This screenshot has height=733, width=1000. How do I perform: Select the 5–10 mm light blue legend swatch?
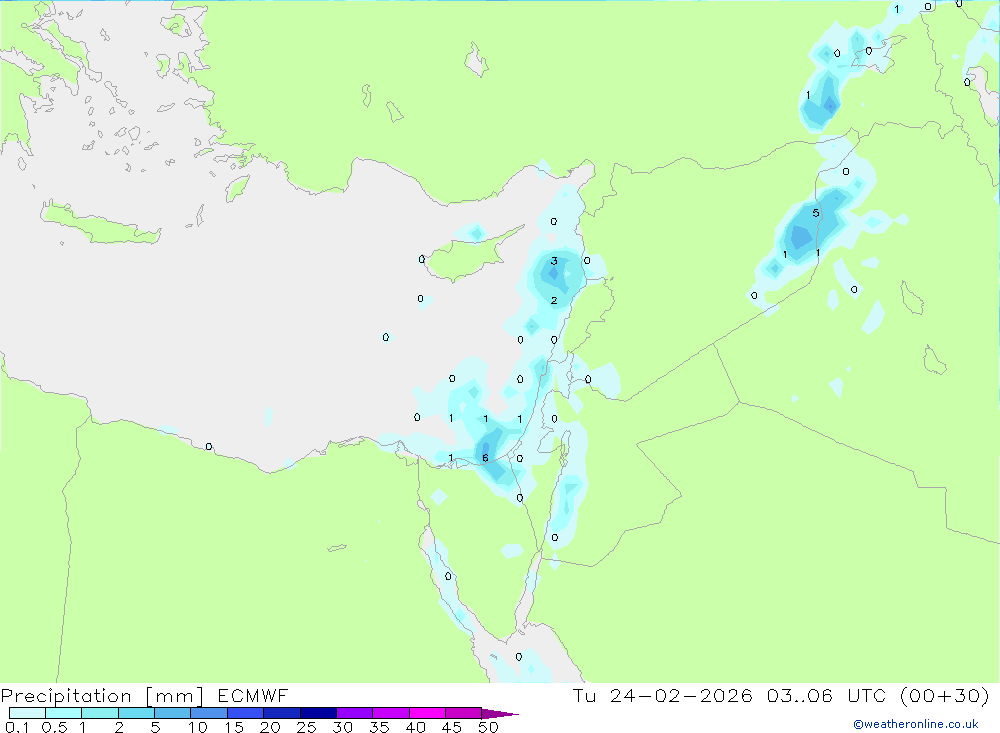173,713
